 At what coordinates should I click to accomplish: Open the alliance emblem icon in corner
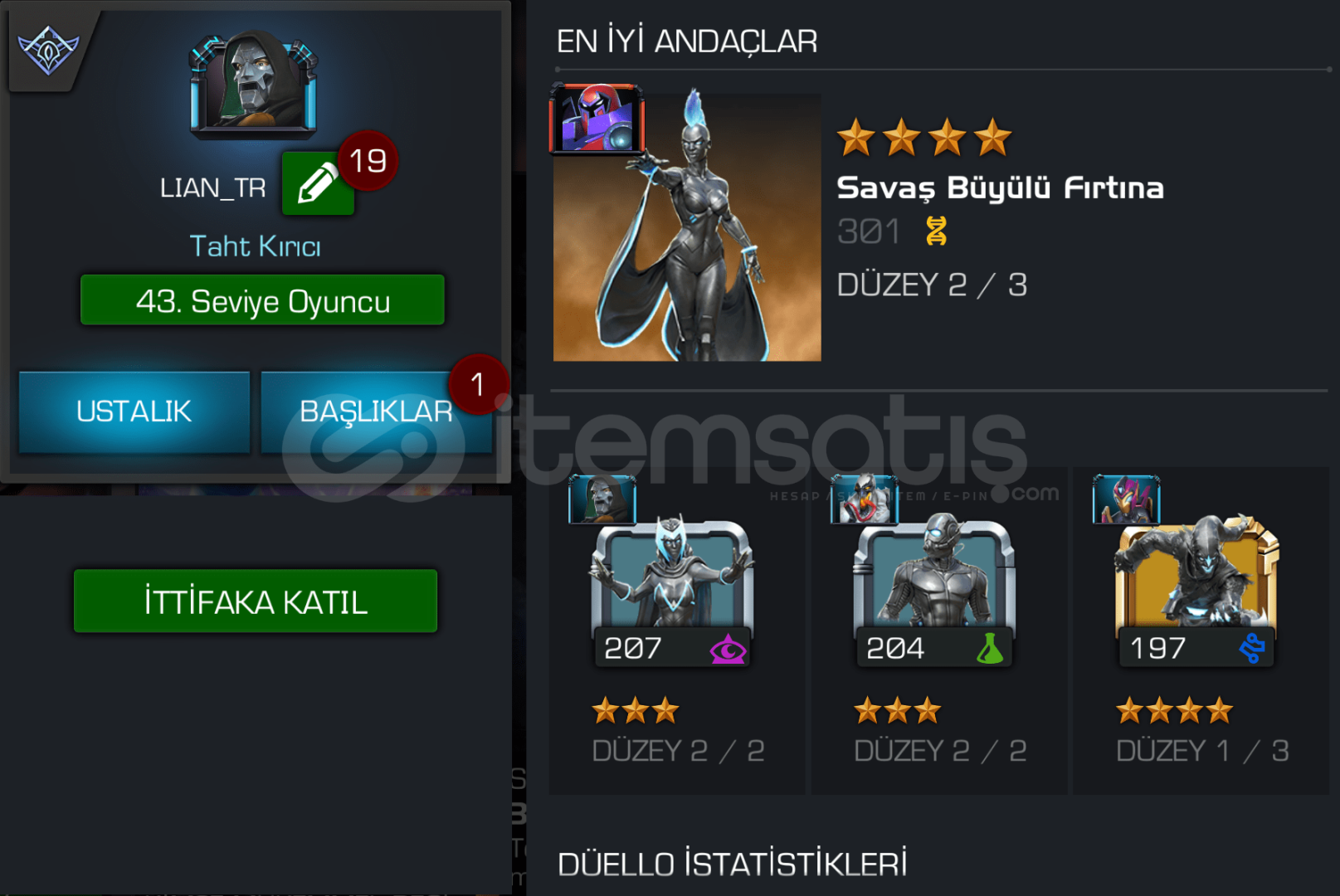point(49,49)
